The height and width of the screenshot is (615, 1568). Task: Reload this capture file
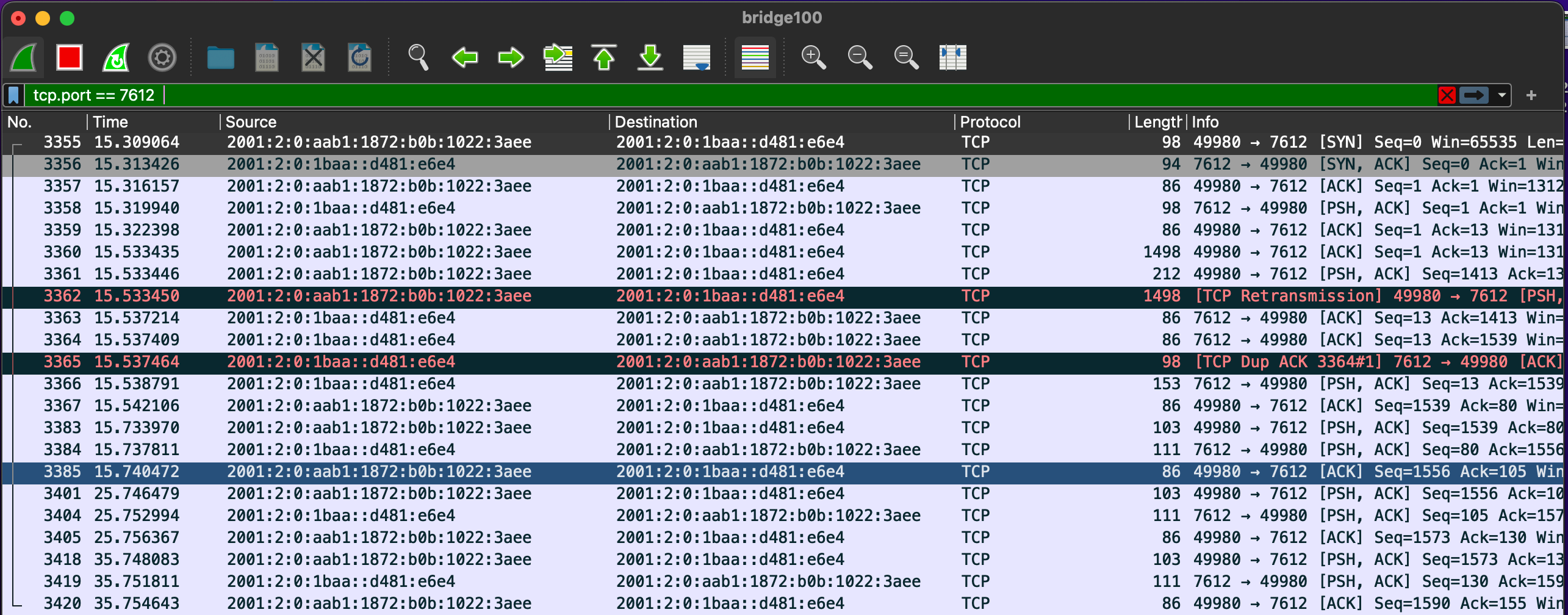click(x=359, y=57)
